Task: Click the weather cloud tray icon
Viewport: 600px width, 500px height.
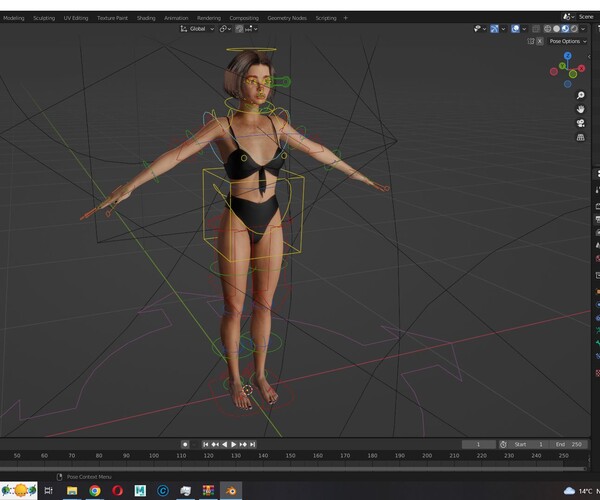Action: [x=569, y=491]
